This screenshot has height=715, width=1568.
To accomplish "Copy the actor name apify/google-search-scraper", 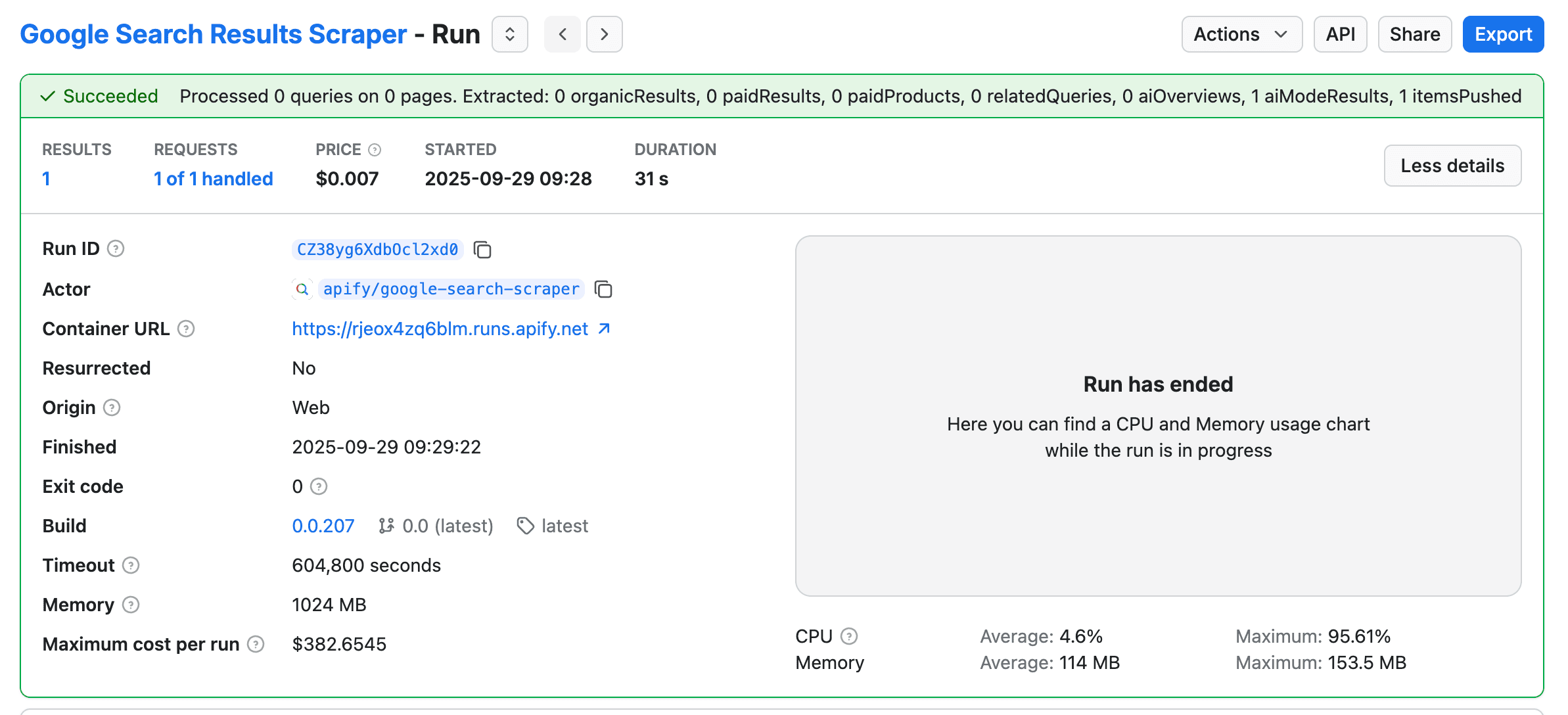I will [x=603, y=289].
